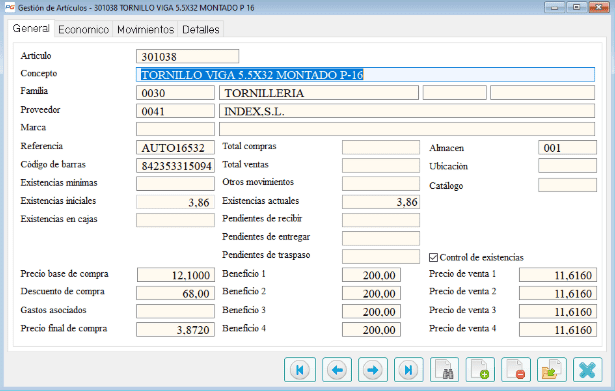Viewport: 615px width, 391px height.
Task: Click the Articulo field showing 301038
Action: pos(187,56)
